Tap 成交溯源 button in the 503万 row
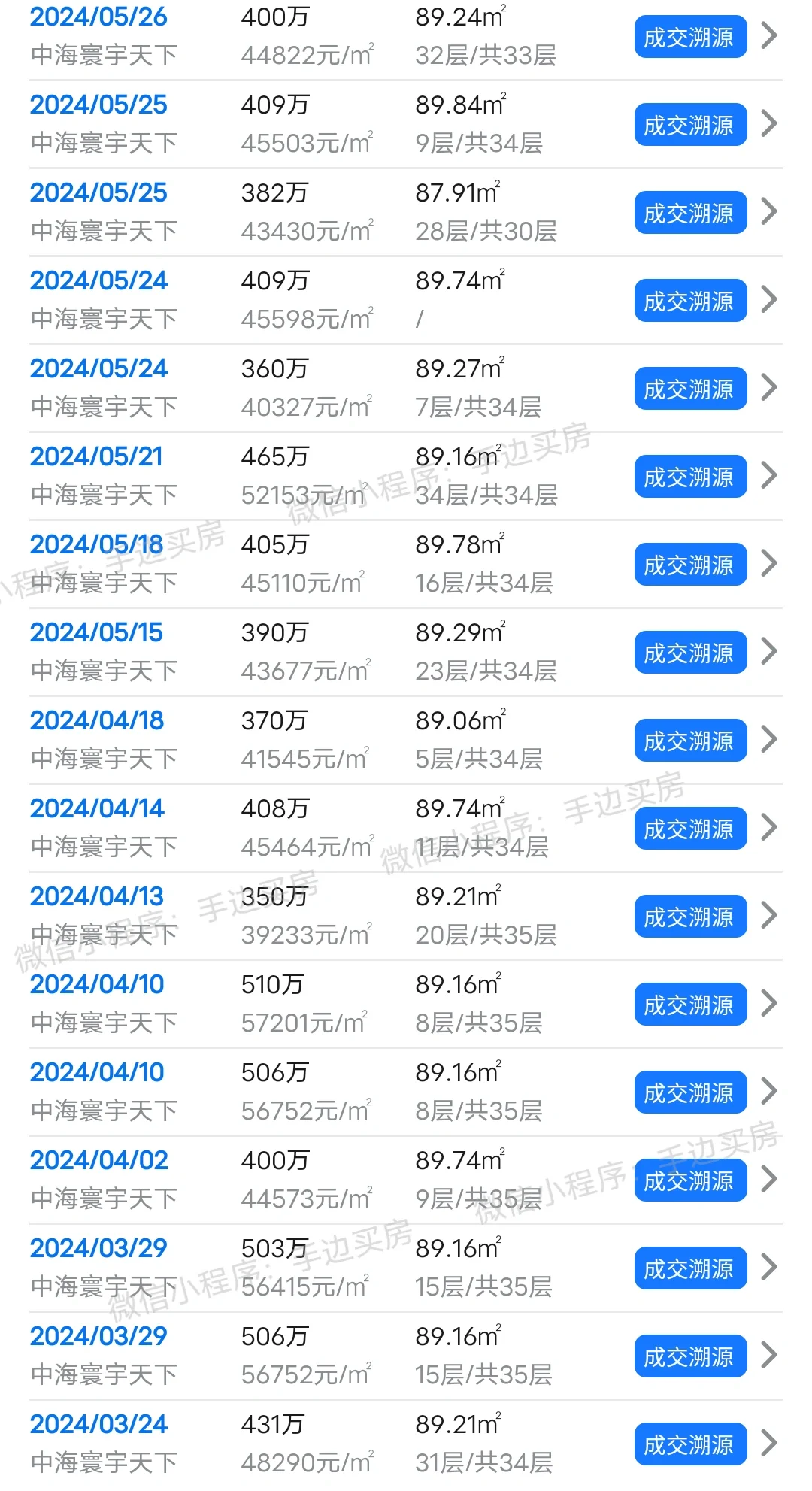This screenshot has height=1491, width=812. point(690,1268)
